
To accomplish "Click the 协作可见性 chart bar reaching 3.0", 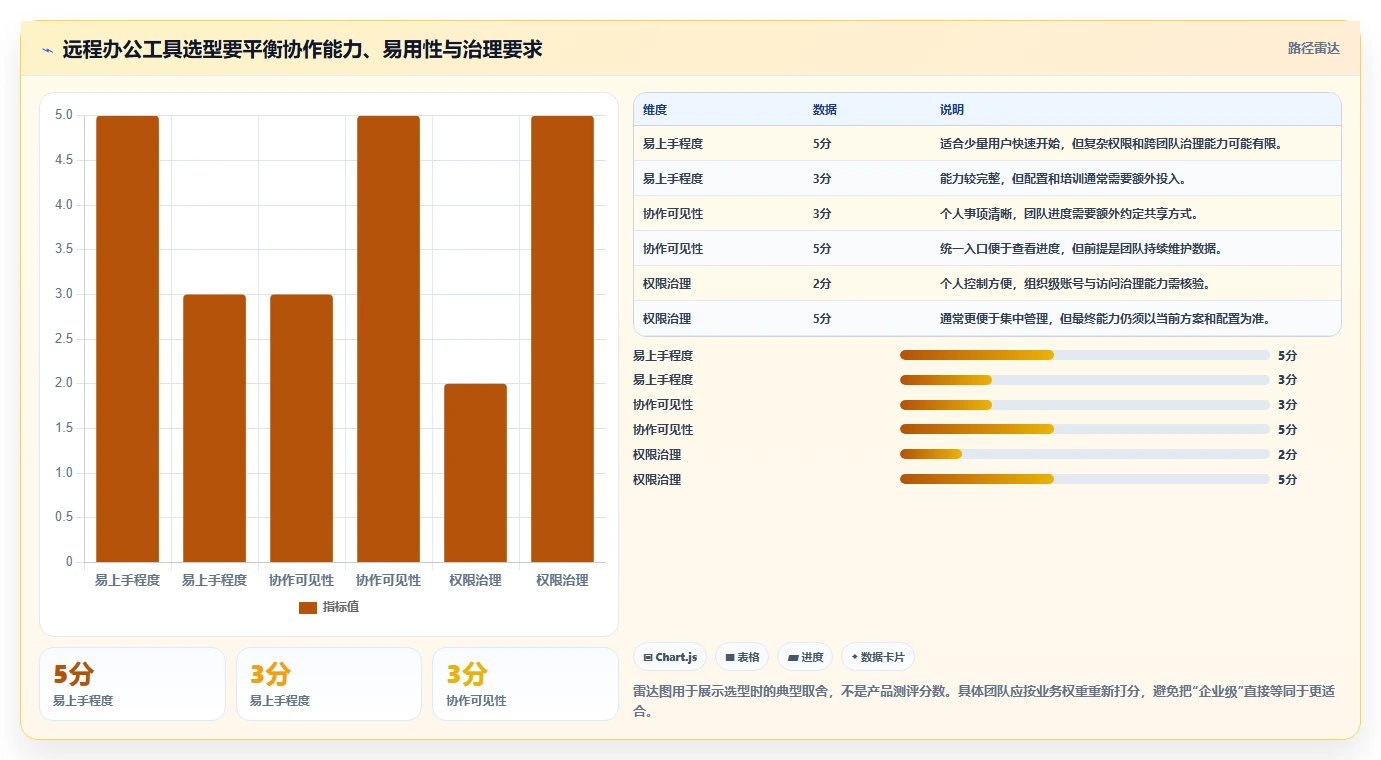I will point(301,428).
